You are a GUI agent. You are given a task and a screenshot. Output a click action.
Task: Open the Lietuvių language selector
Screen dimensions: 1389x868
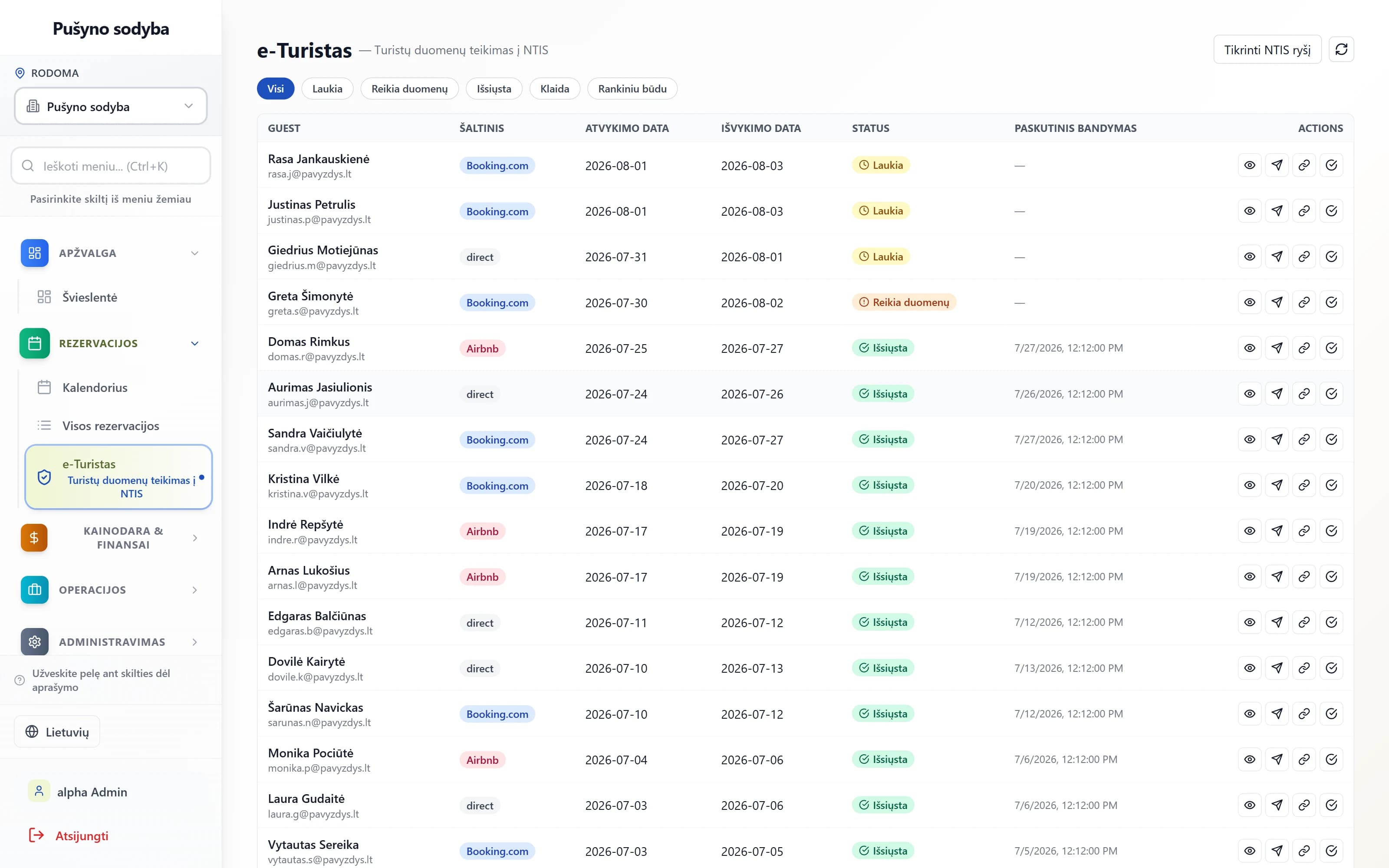pyautogui.click(x=57, y=731)
